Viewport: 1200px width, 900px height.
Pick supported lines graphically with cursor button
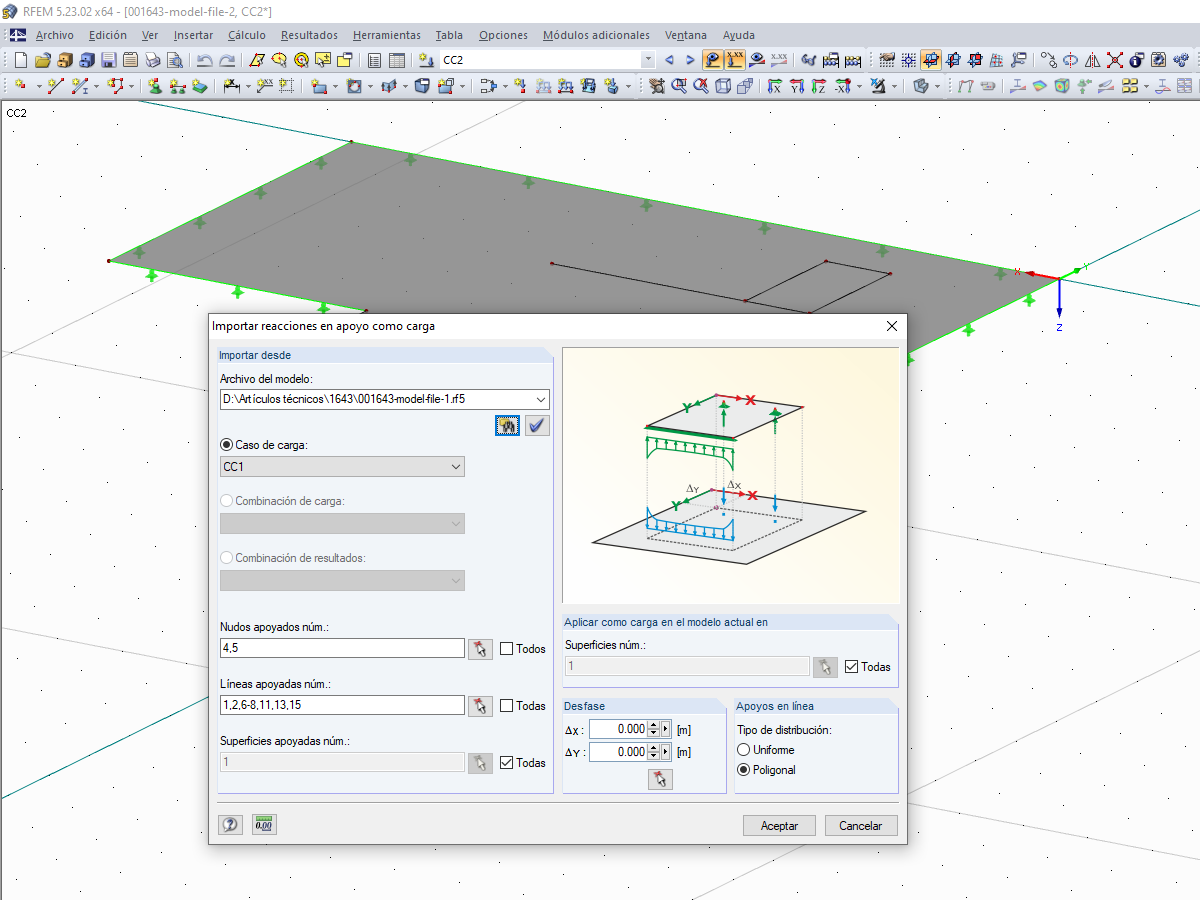tap(481, 705)
